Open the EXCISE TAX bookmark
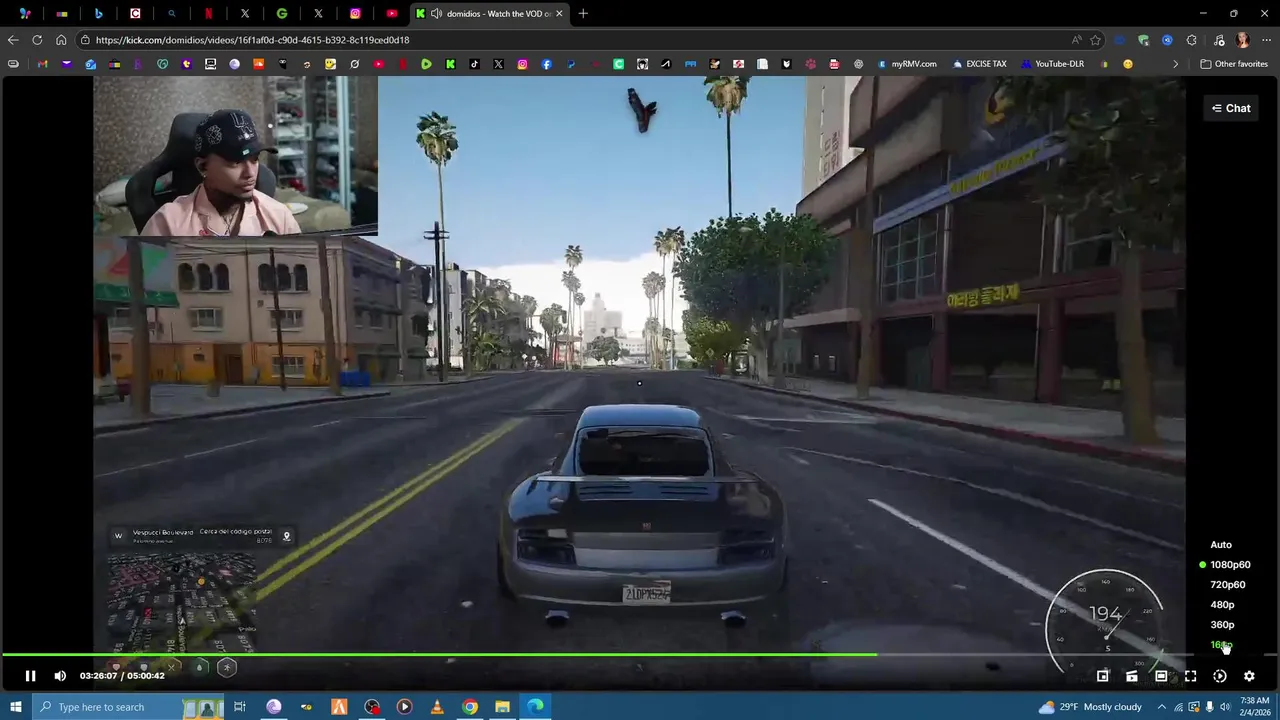The image size is (1280, 720). [980, 64]
